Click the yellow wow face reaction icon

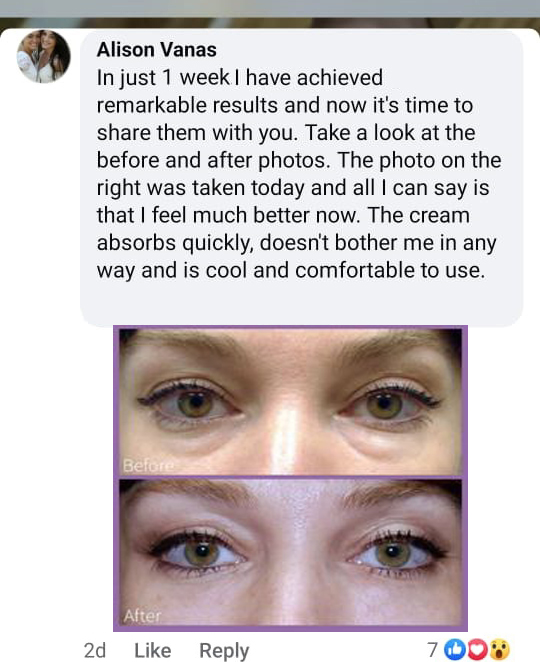499,650
